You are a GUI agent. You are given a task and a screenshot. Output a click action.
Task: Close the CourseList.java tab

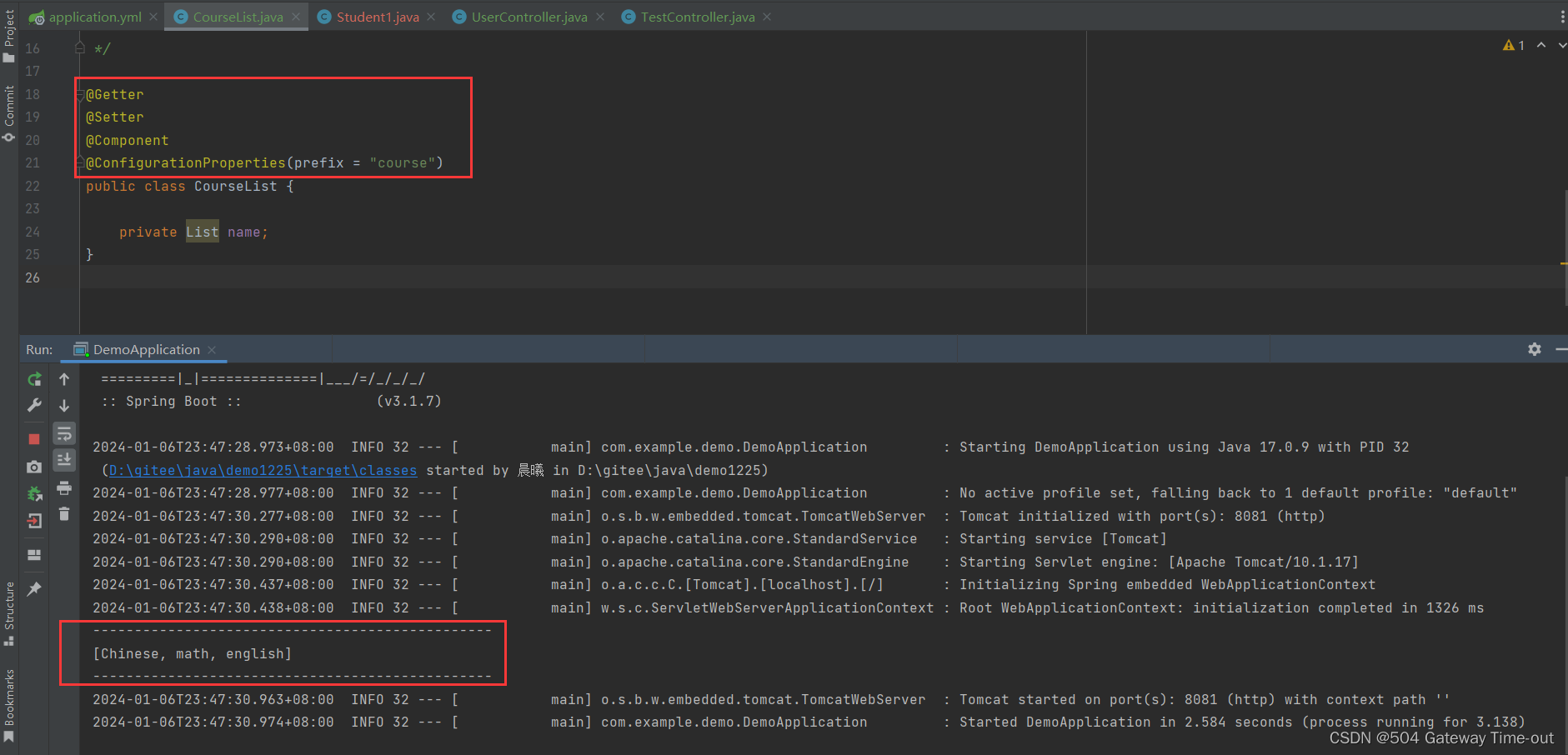296,17
